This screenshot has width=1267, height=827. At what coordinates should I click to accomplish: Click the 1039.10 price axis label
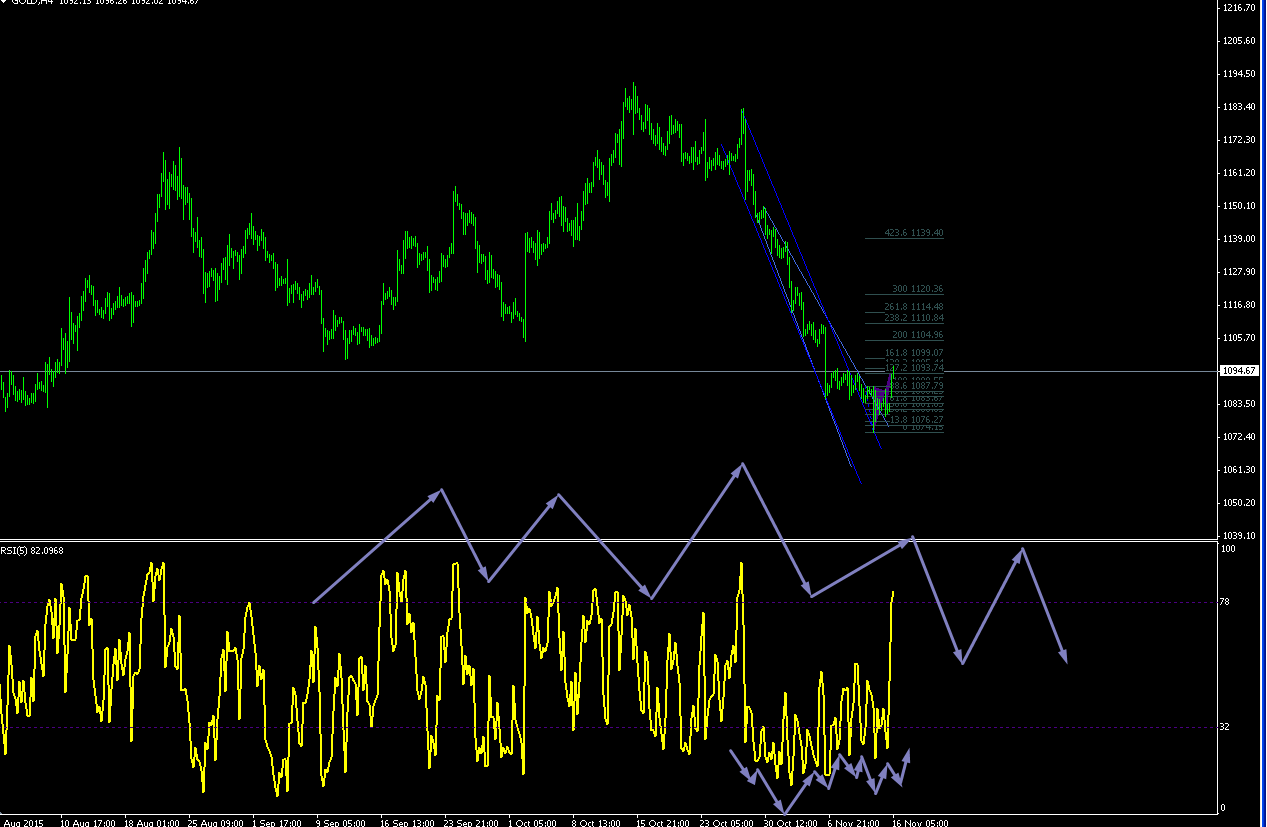(x=1241, y=535)
